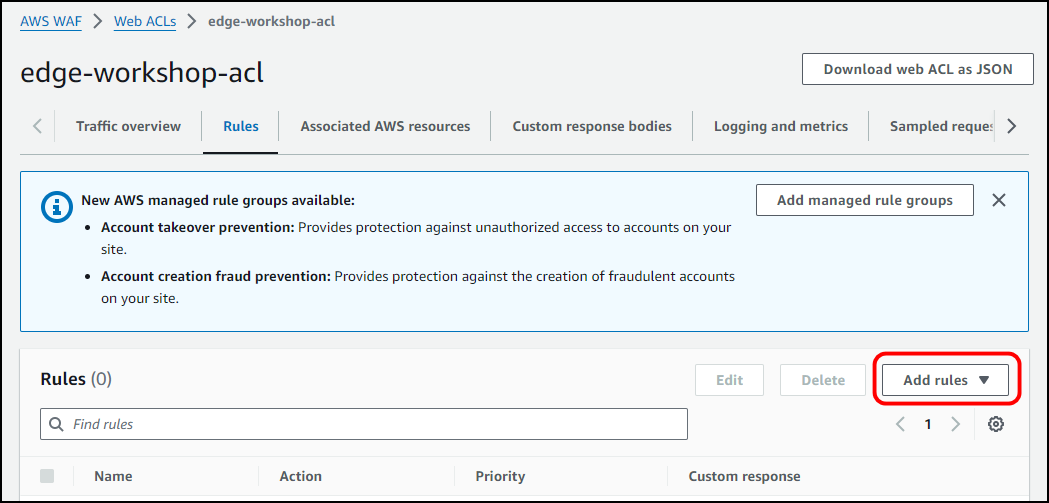Go to the previous rules page
This screenshot has width=1049, height=503.
tap(900, 424)
